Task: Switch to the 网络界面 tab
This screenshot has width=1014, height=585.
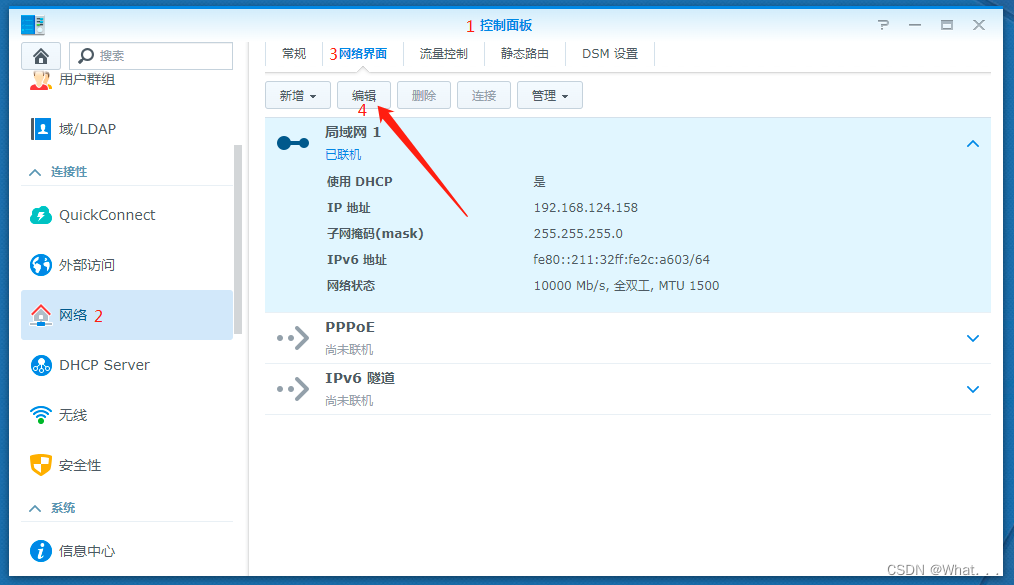Action: pyautogui.click(x=363, y=54)
